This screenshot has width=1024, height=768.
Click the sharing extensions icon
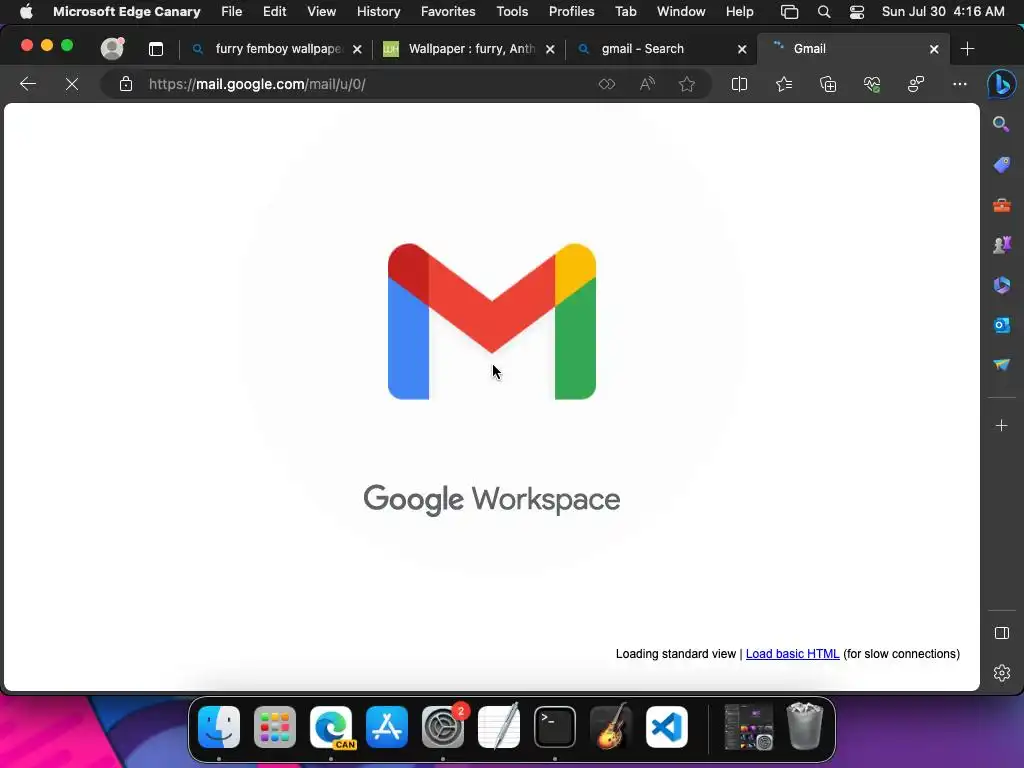click(916, 84)
